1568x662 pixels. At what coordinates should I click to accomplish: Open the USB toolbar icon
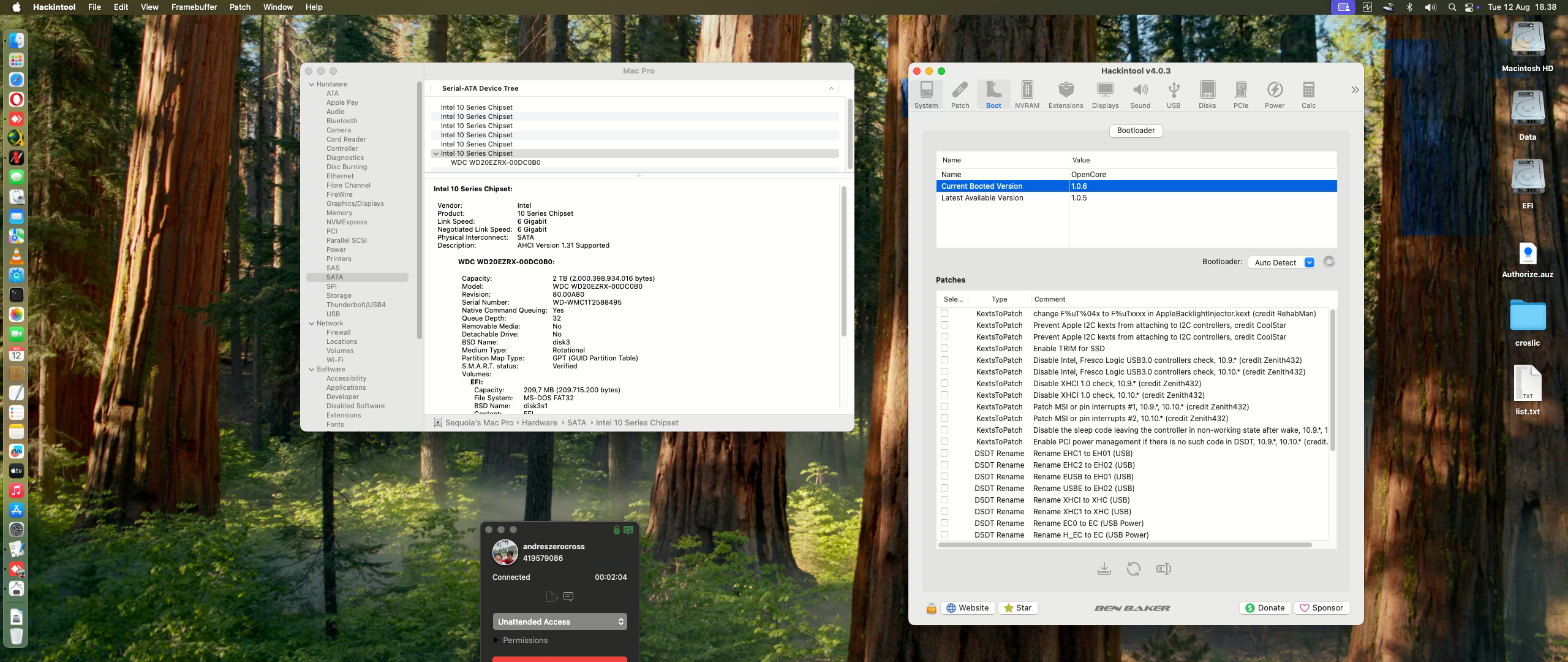point(1174,95)
